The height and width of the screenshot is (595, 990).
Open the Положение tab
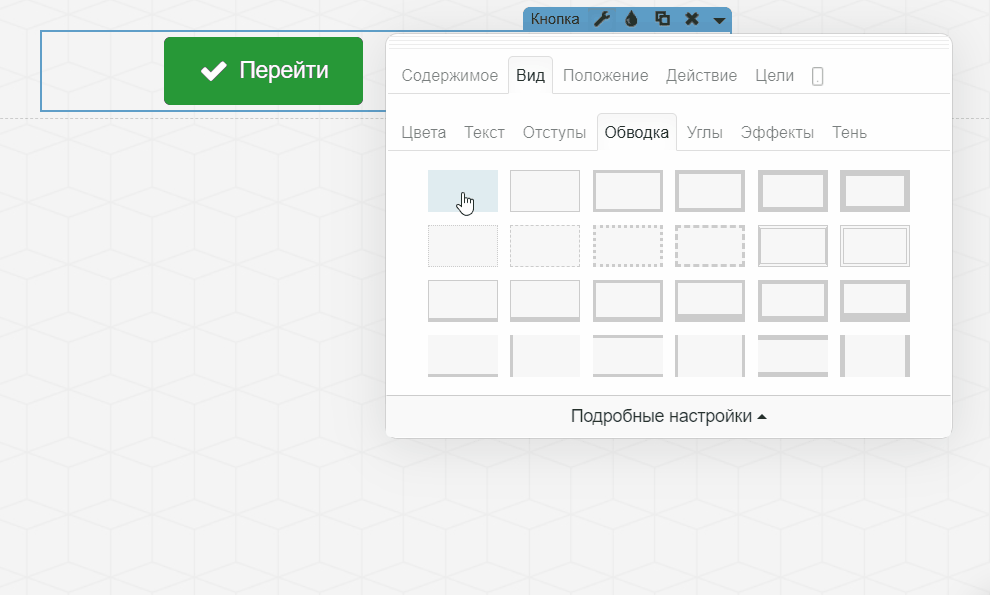(x=605, y=76)
